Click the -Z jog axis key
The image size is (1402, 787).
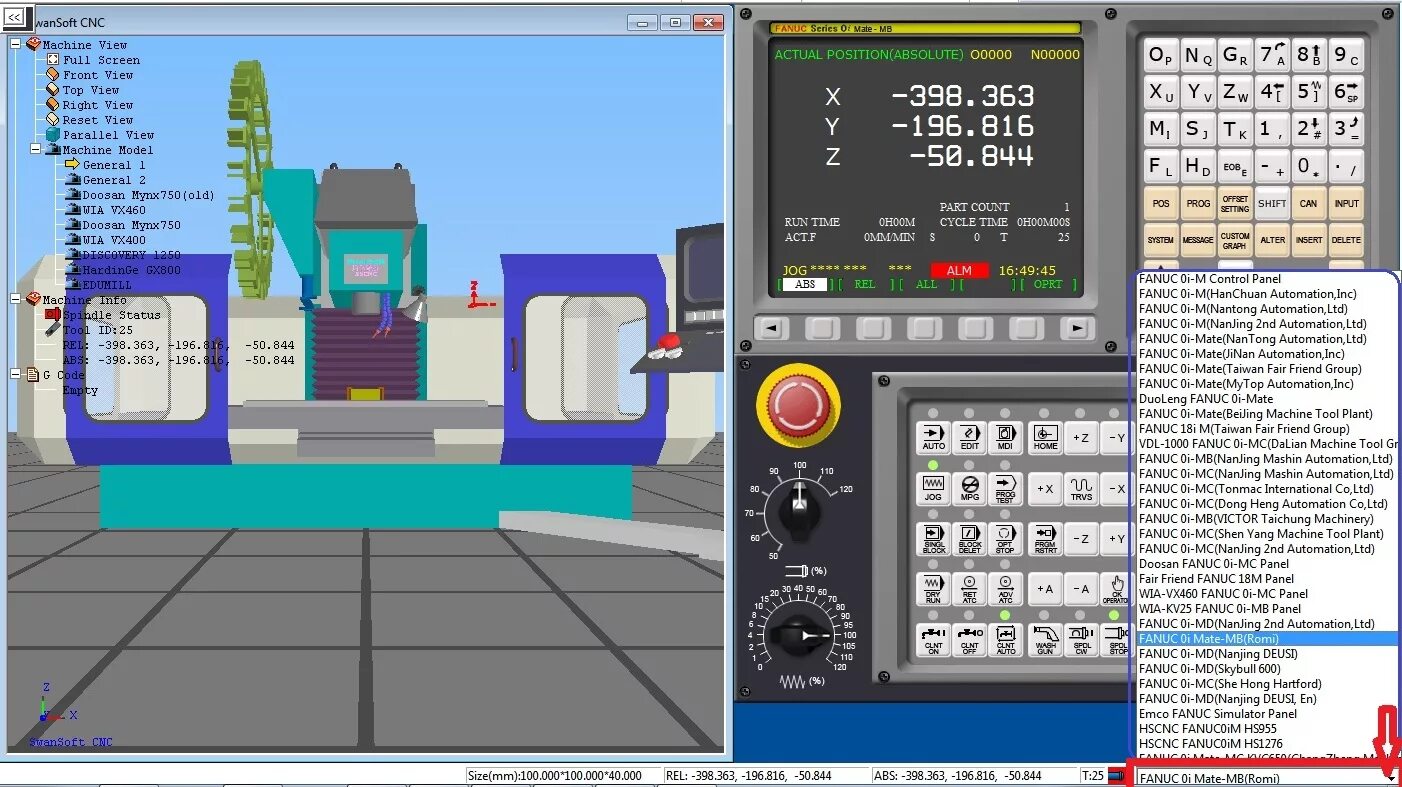pyautogui.click(x=1080, y=539)
